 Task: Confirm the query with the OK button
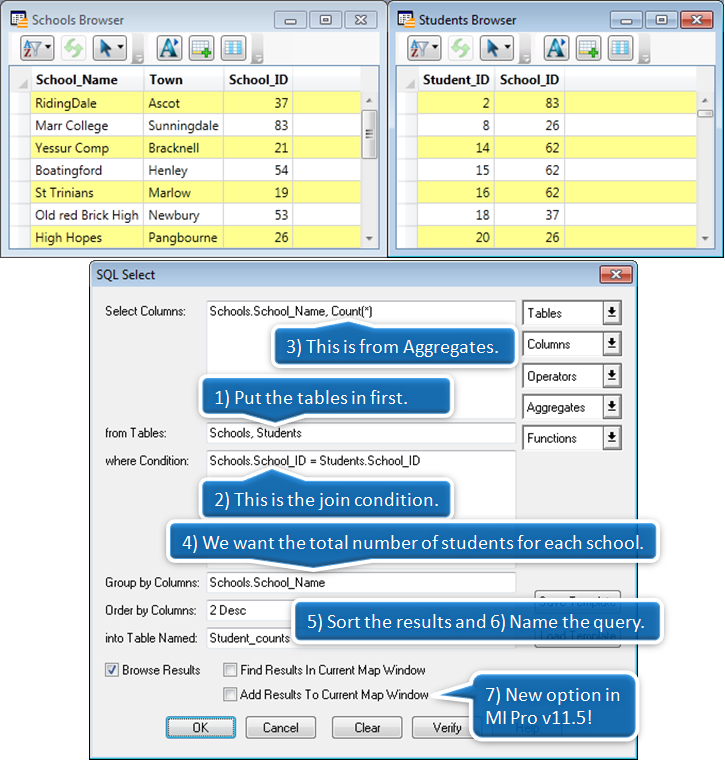pyautogui.click(x=201, y=727)
